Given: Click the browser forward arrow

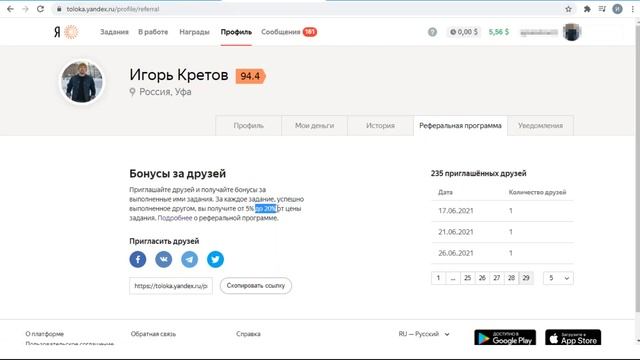Looking at the screenshot, I should 25,9.
